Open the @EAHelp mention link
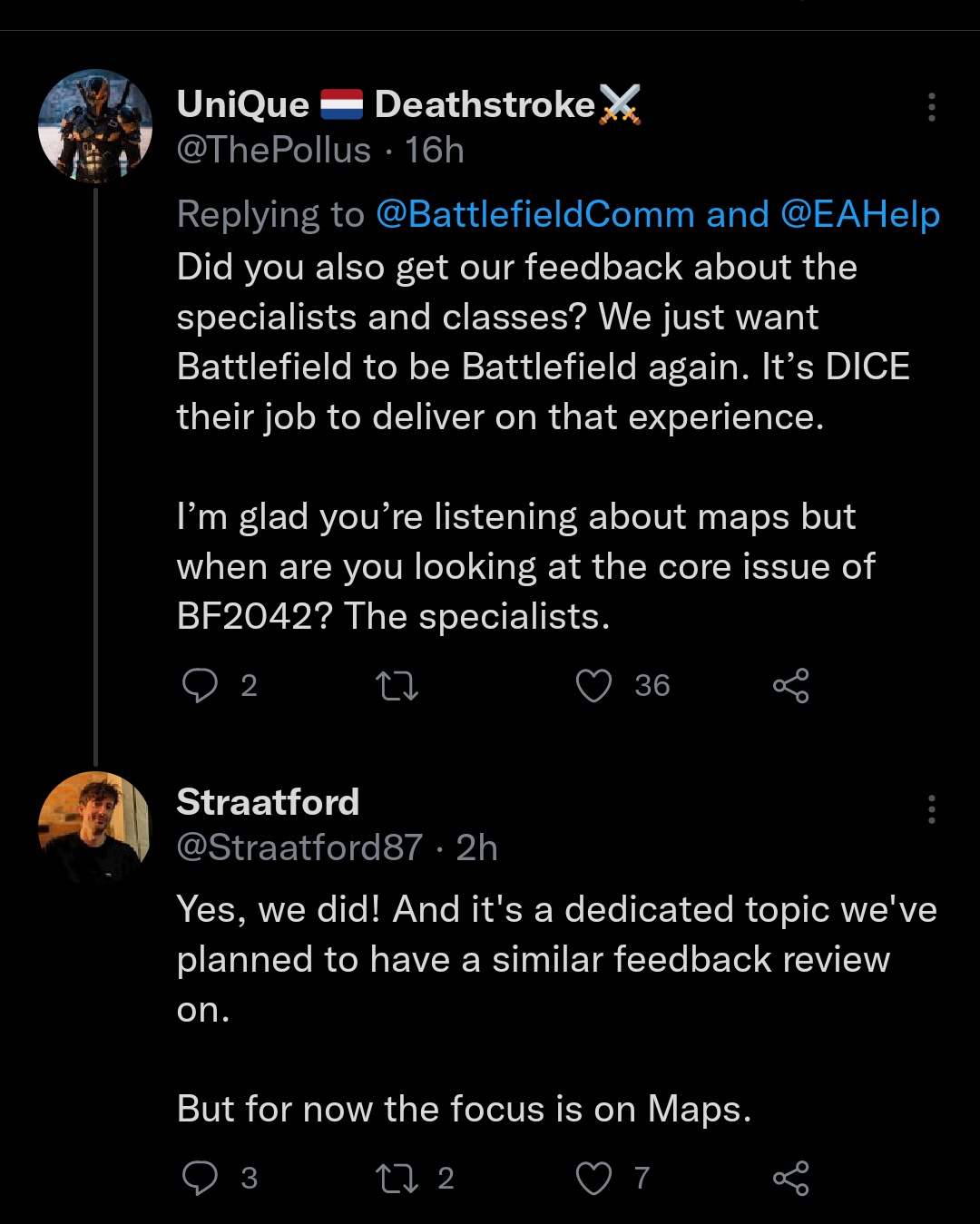Viewport: 980px width, 1224px height. [x=859, y=215]
